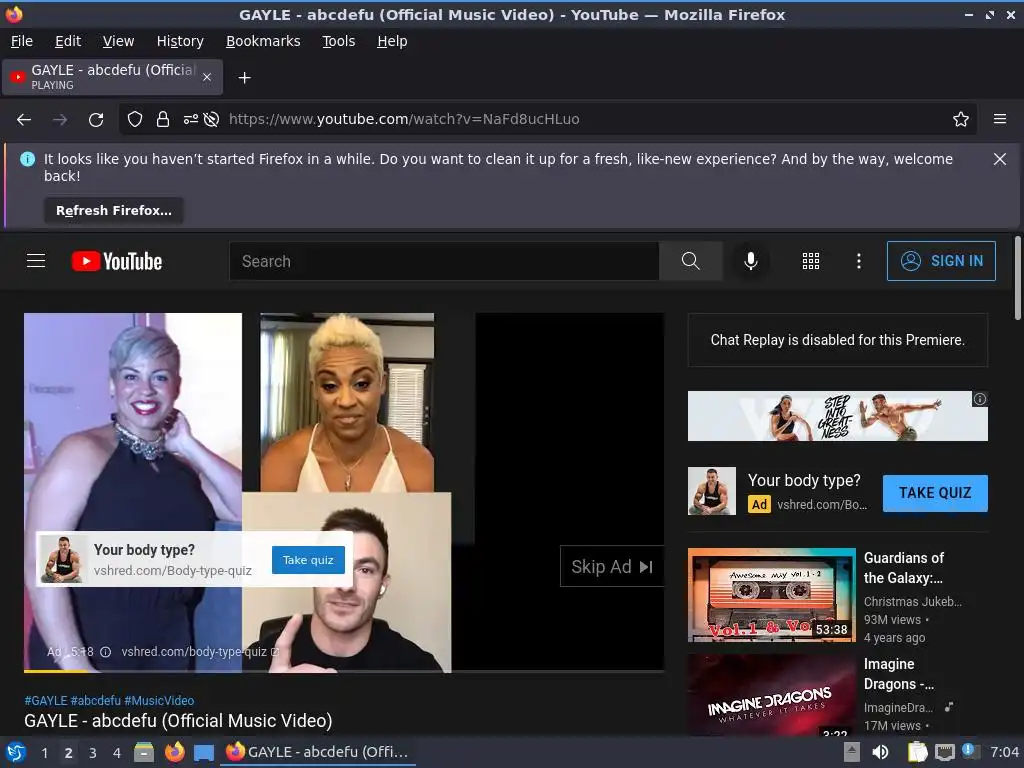Go back using the browser back arrow
The image size is (1024, 768).
point(24,120)
